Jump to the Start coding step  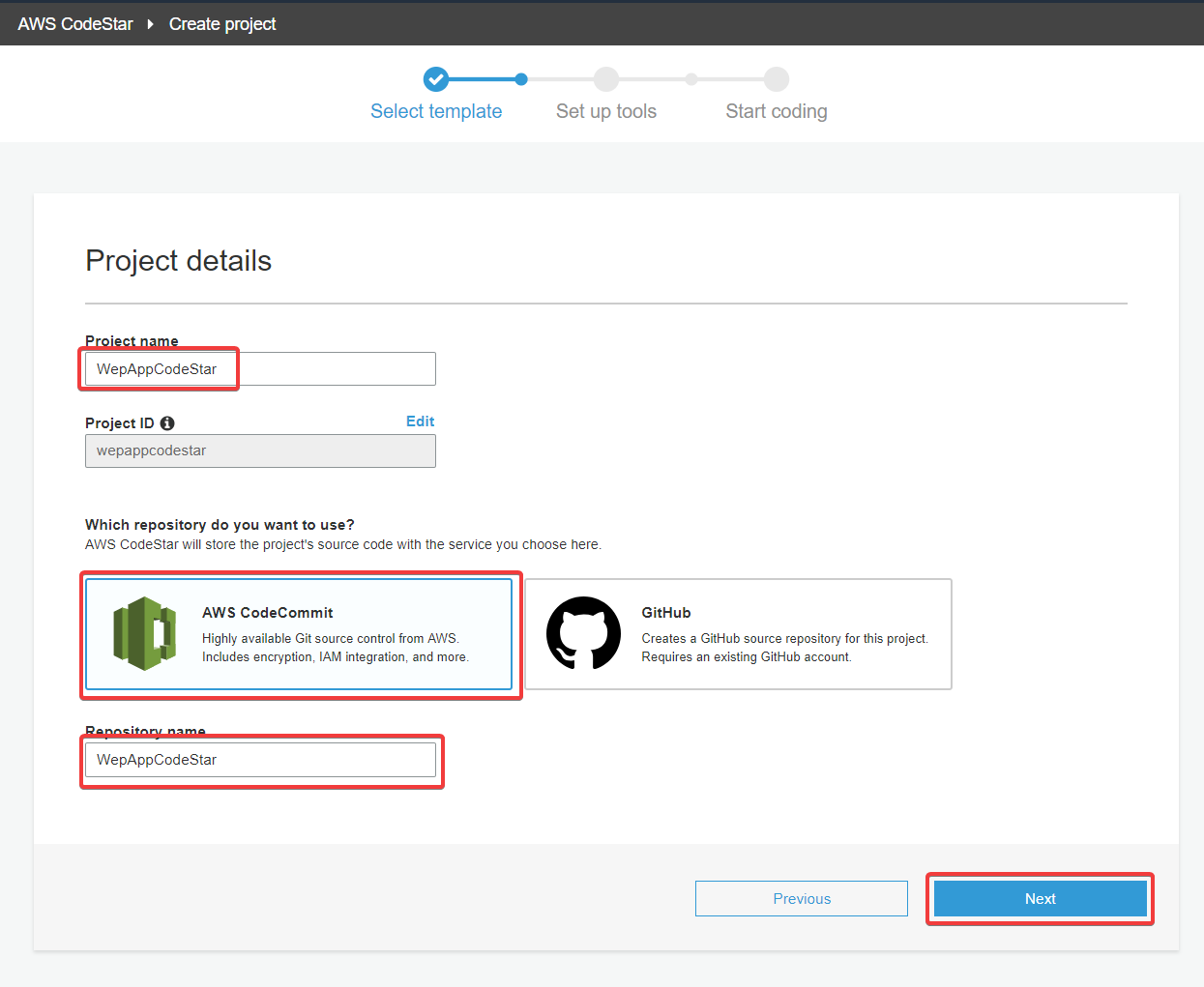(777, 111)
